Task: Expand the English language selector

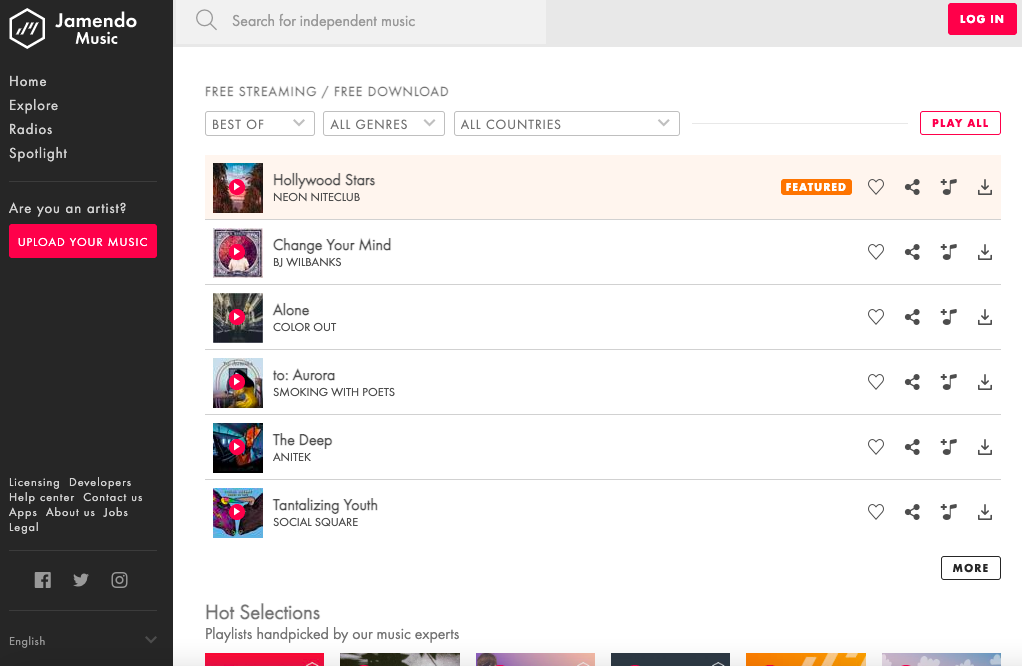Action: (x=83, y=641)
